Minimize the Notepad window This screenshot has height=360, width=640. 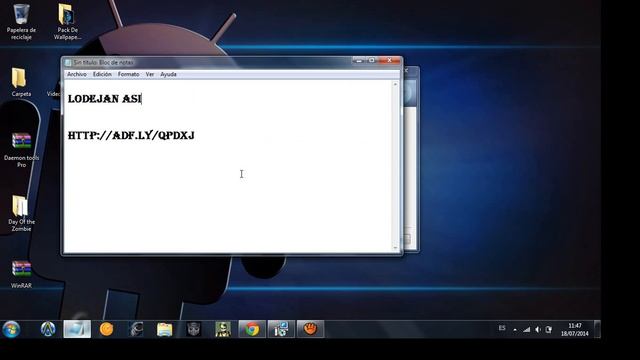pyautogui.click(x=359, y=60)
